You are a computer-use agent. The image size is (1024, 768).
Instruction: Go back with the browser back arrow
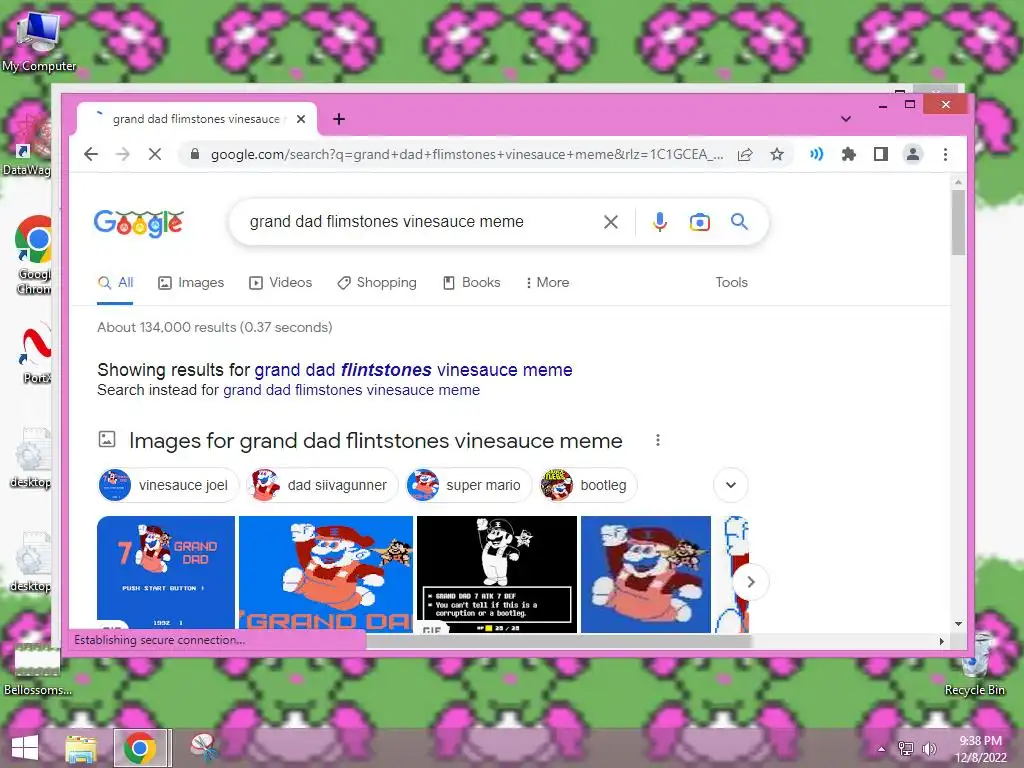tap(91, 154)
